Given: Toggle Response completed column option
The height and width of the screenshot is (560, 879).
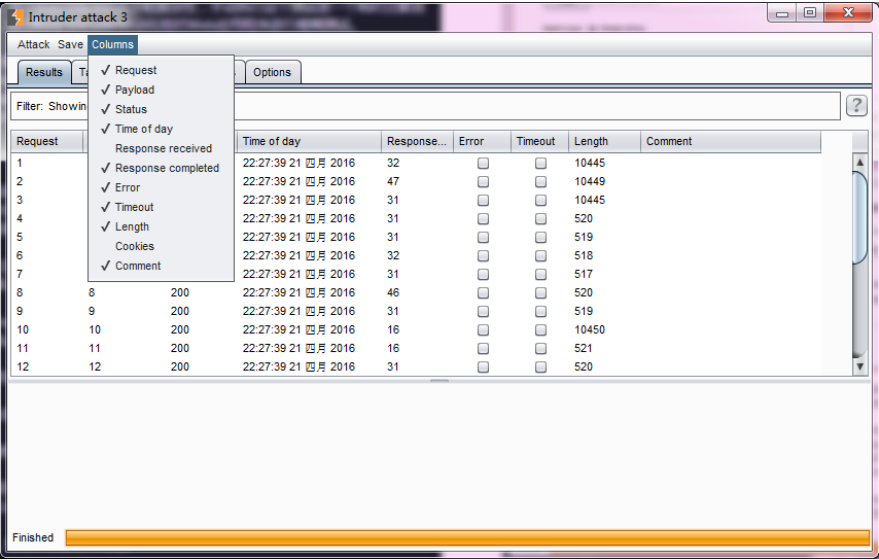Looking at the screenshot, I should pos(161,168).
